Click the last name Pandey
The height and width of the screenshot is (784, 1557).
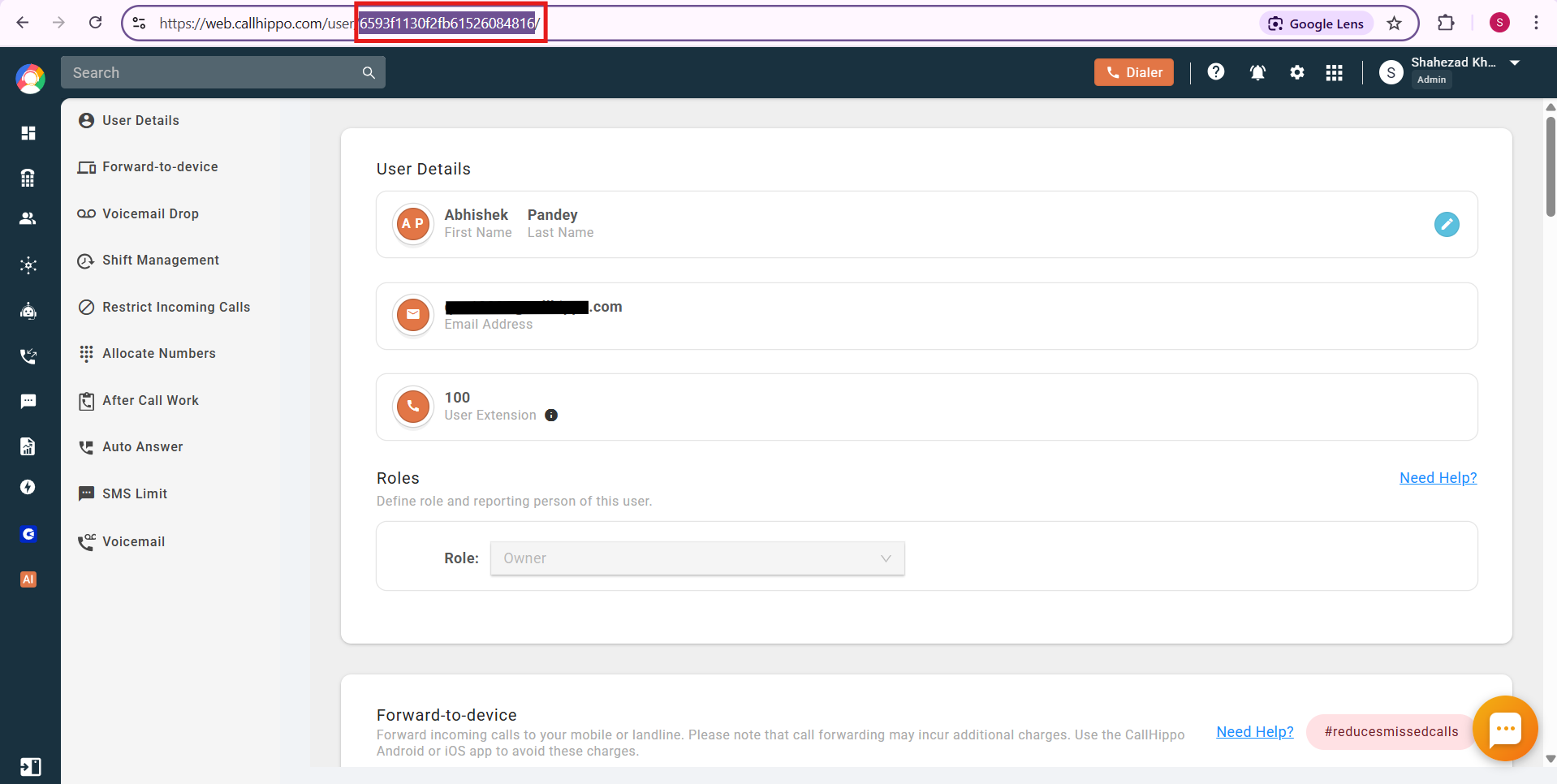553,215
